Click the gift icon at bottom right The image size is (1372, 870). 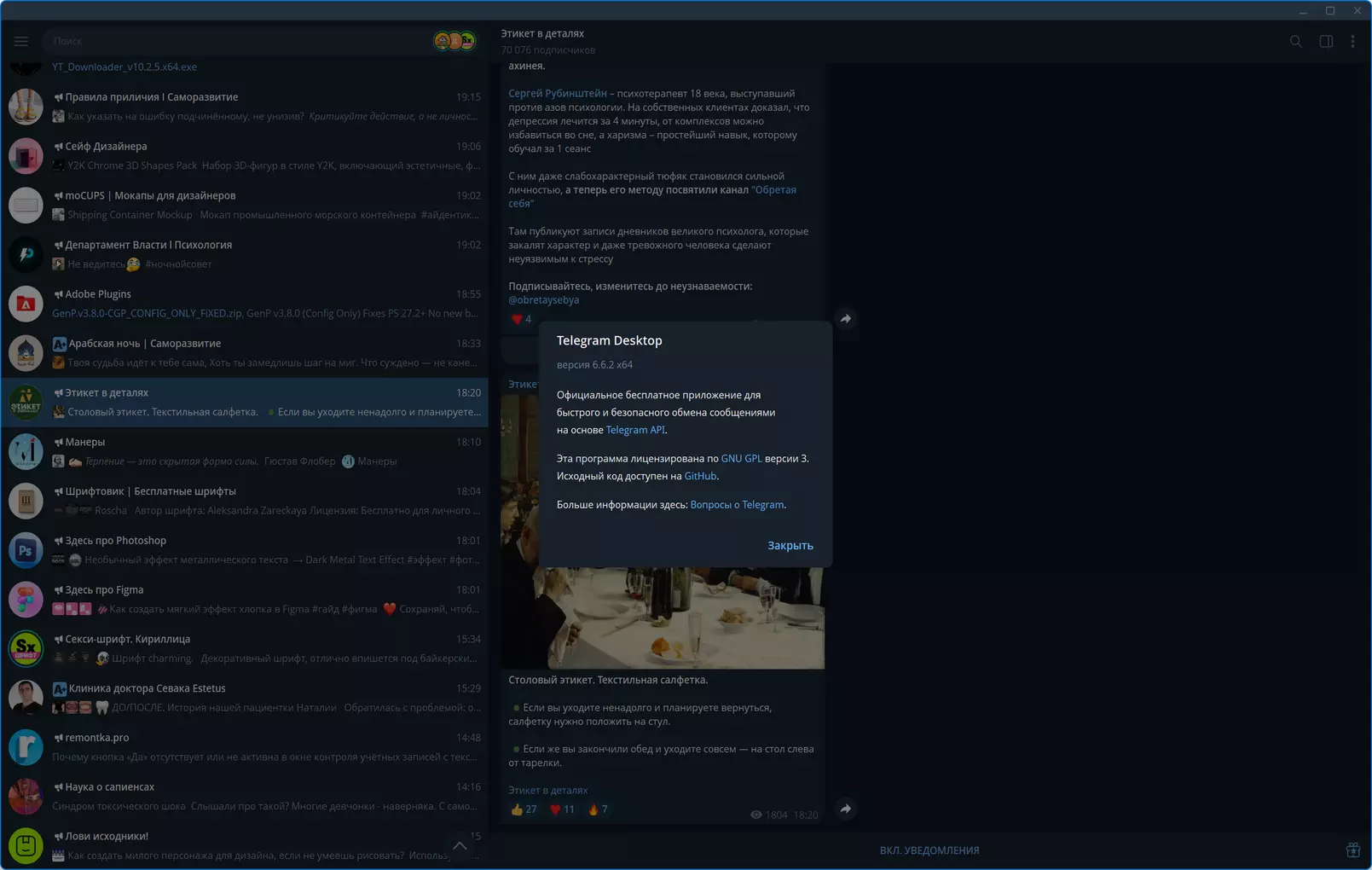point(1352,850)
